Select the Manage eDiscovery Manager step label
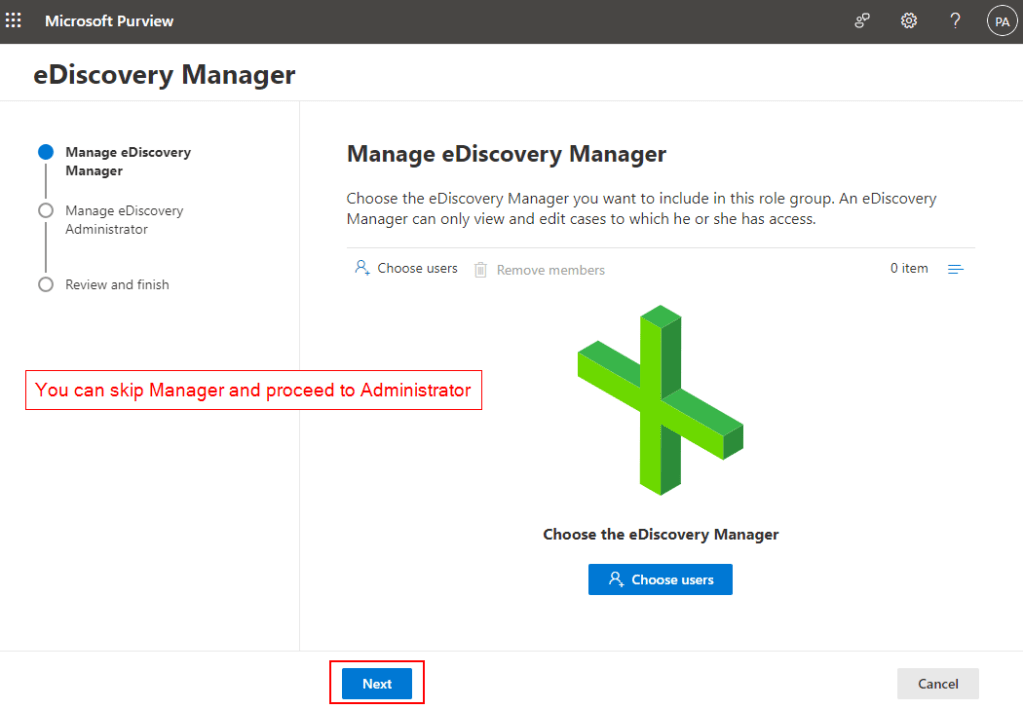1023x709 pixels. (x=127, y=161)
